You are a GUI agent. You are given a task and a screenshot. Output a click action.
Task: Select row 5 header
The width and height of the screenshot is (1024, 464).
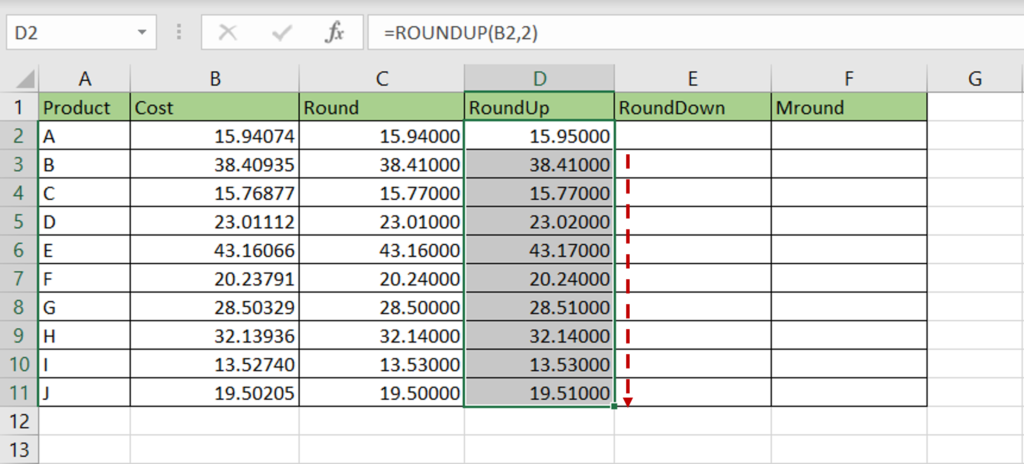[x=19, y=222]
